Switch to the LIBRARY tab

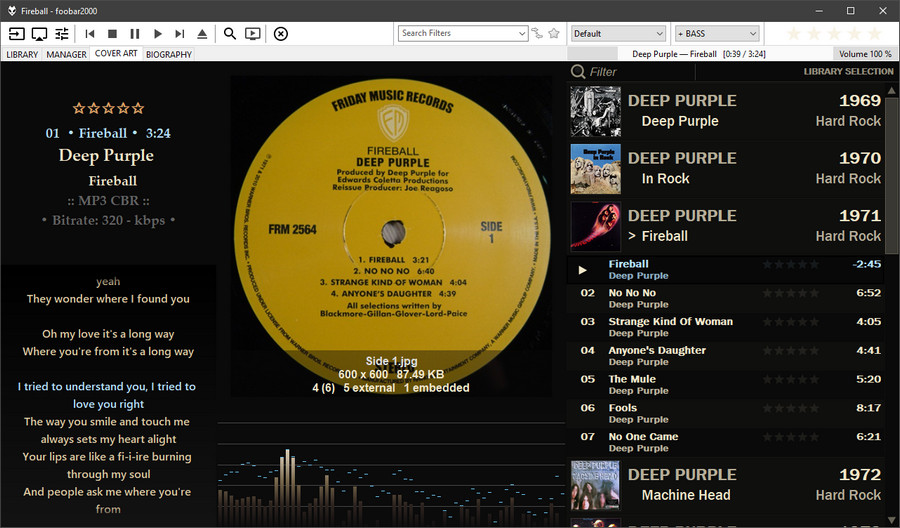(x=22, y=54)
